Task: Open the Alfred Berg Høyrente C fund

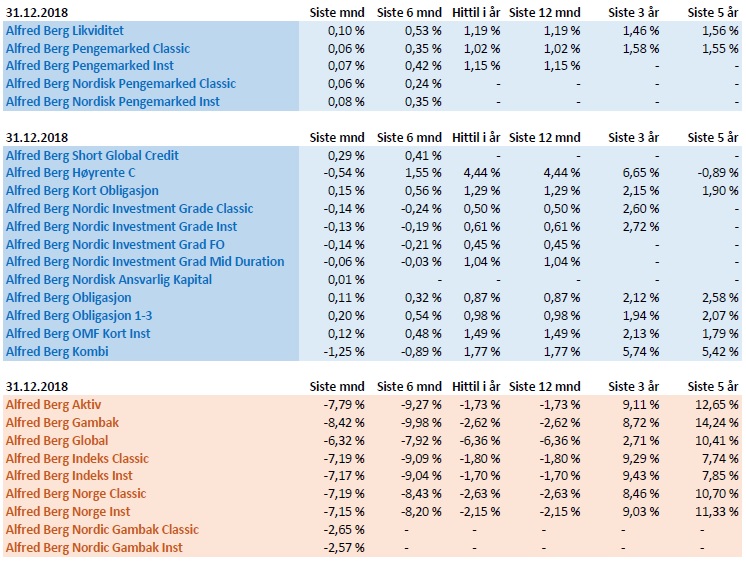Action: coord(70,173)
